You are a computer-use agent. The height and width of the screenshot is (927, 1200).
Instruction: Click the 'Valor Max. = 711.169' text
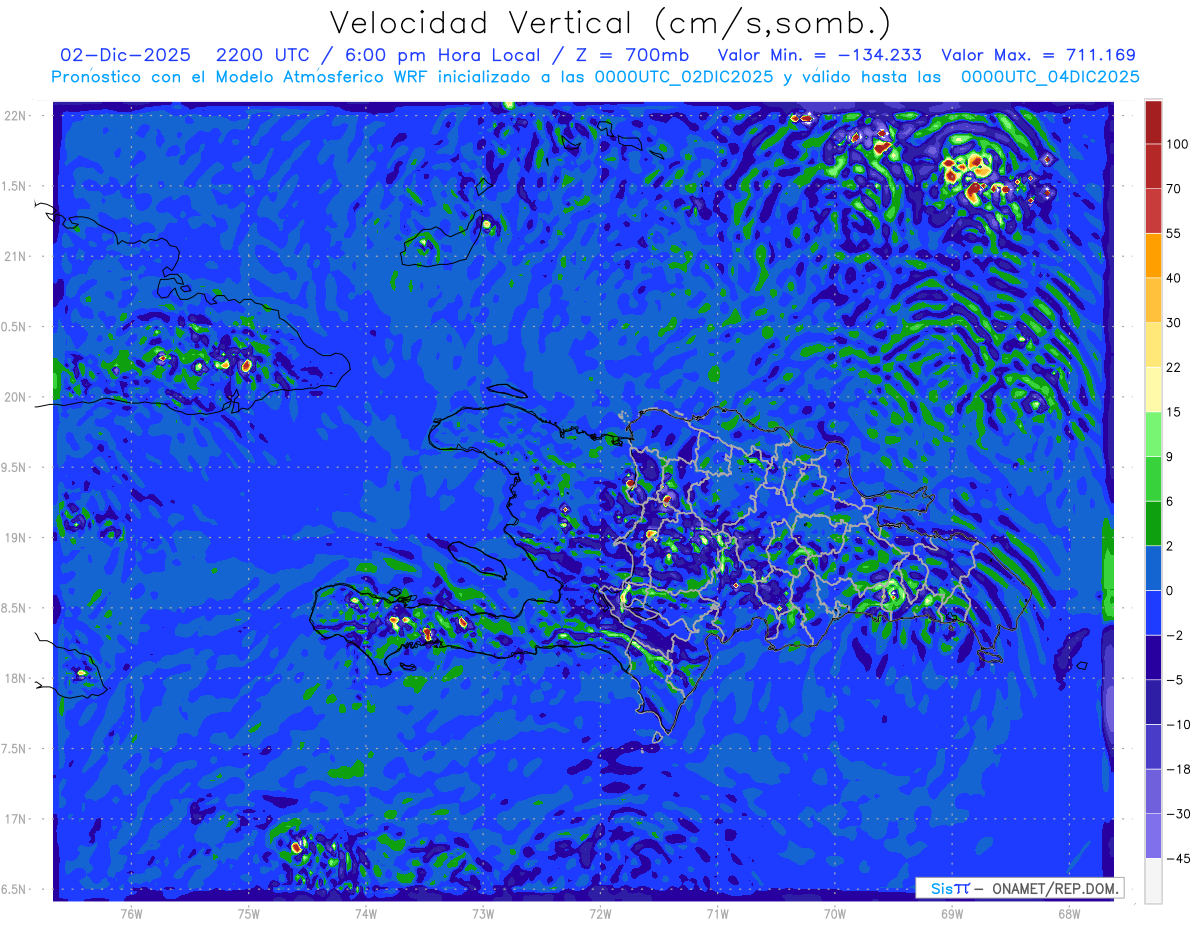[x=1039, y=55]
